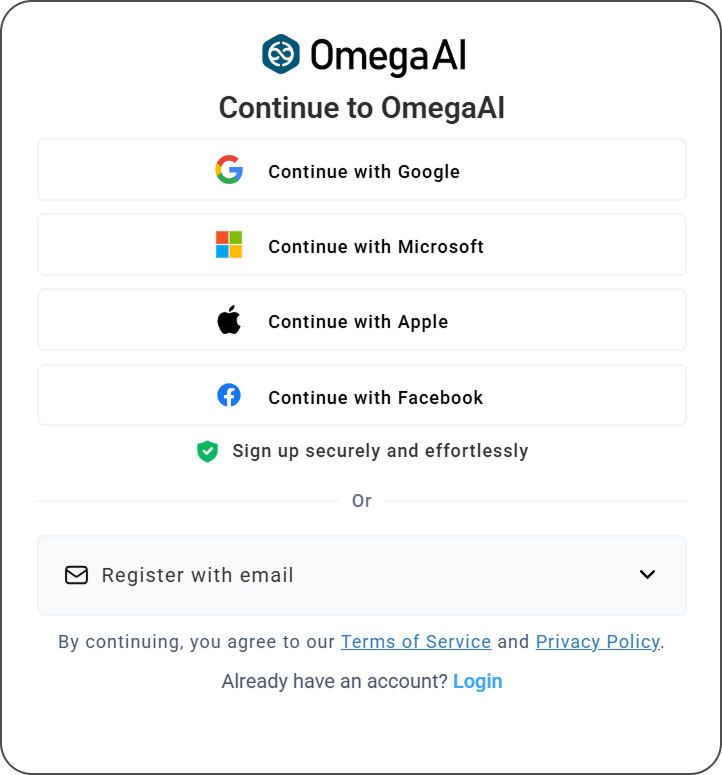Click the OmegaAI hexagon logo icon
This screenshot has width=722, height=775.
click(x=281, y=55)
